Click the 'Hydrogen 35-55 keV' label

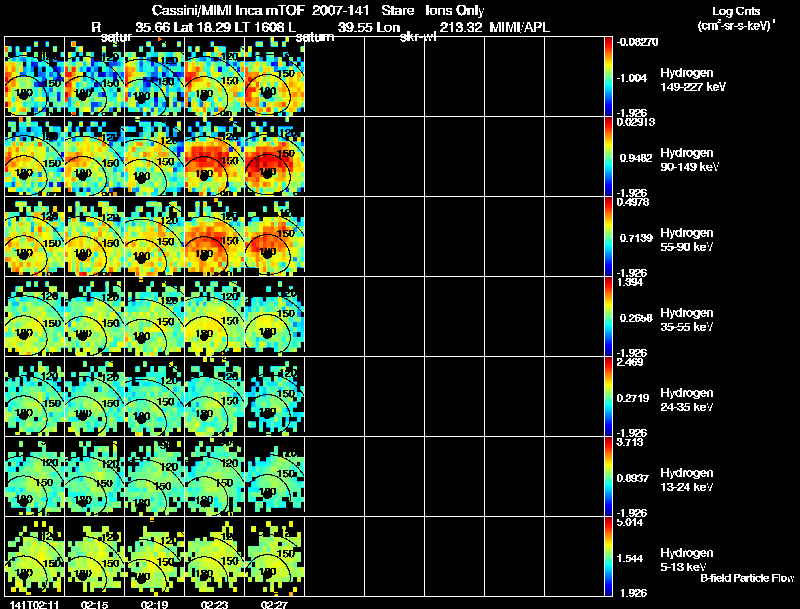click(x=687, y=320)
